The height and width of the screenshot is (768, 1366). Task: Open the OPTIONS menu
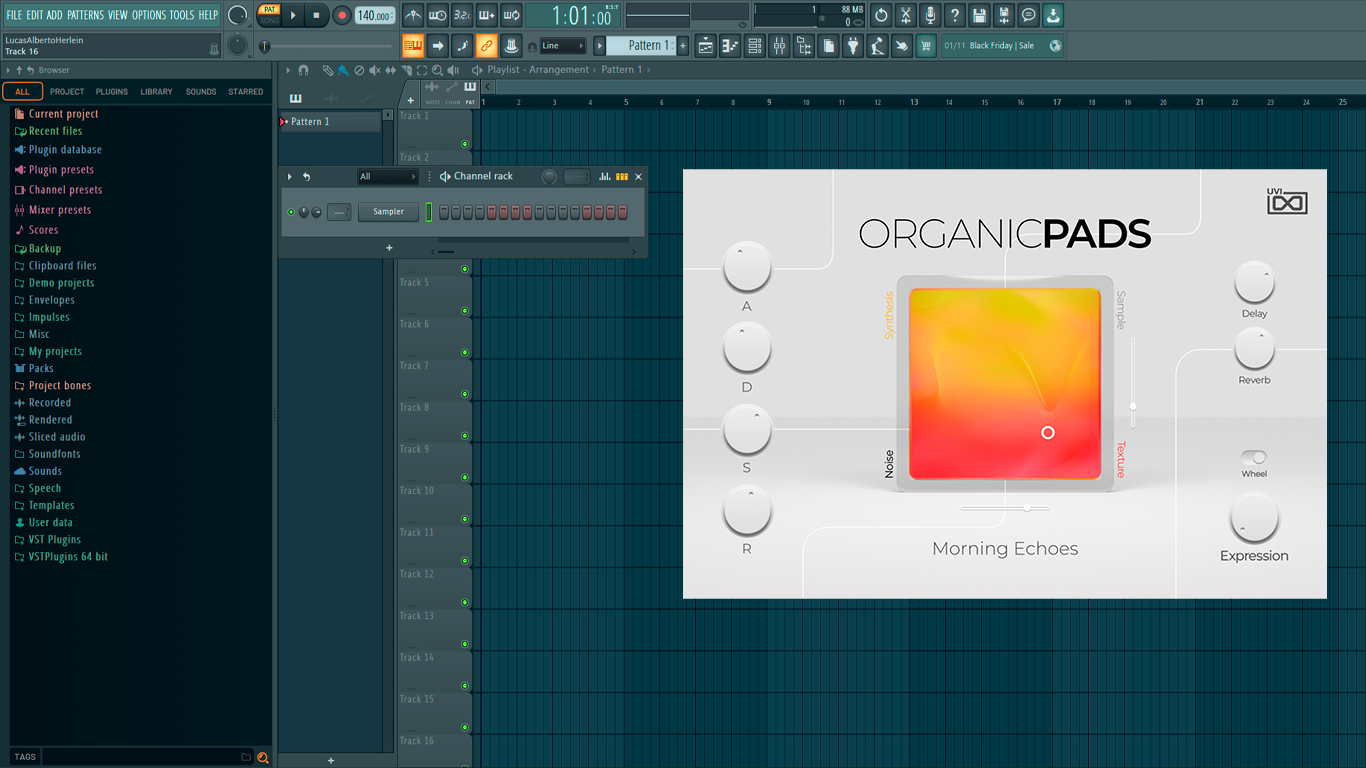click(x=149, y=15)
